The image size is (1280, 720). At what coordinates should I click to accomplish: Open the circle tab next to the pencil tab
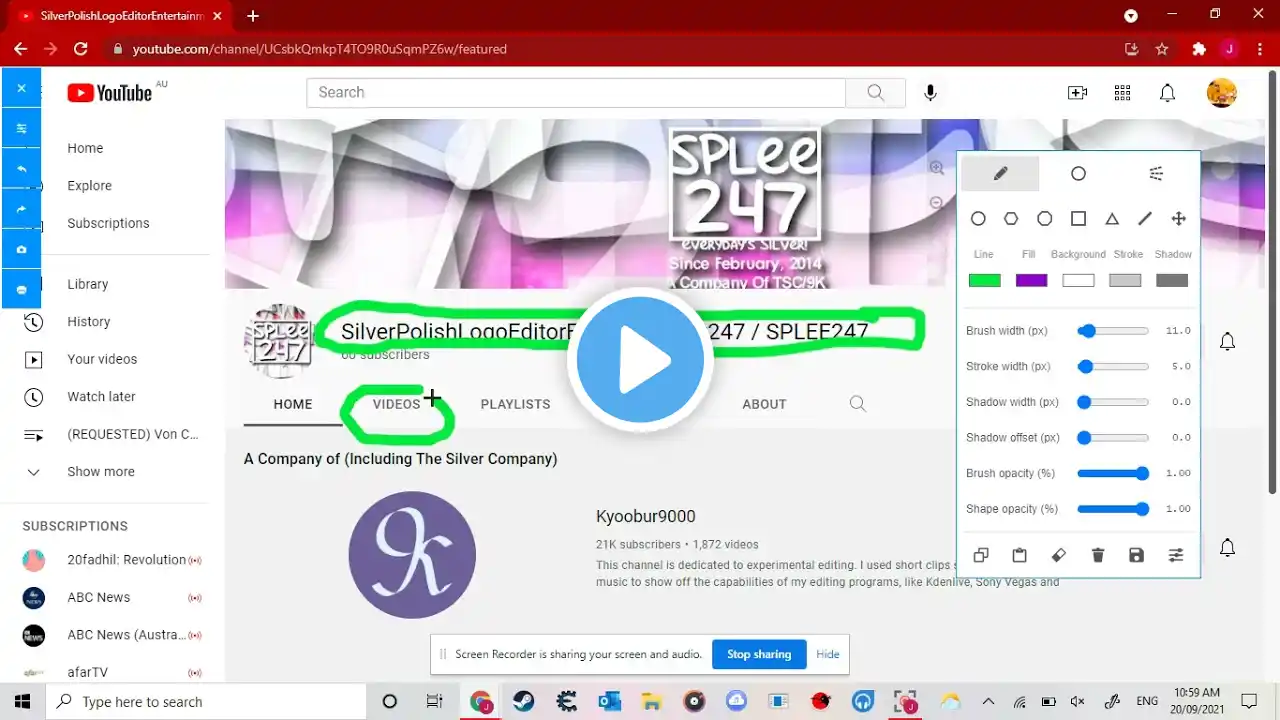click(x=1078, y=173)
